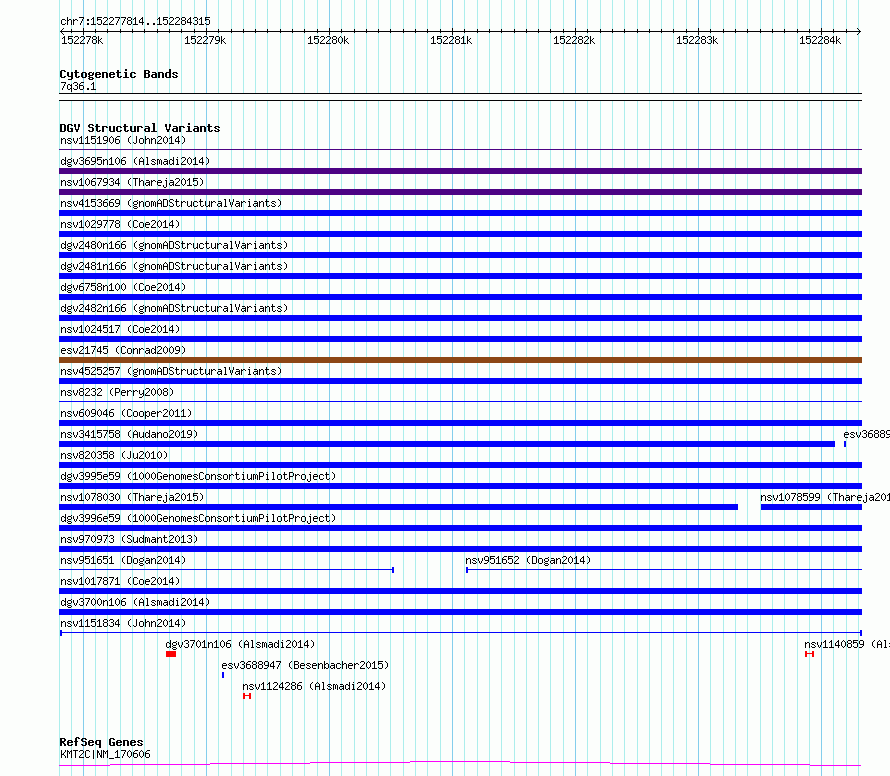The image size is (890, 776).
Task: Click the purple bar under nsv1067934
Action: click(x=460, y=192)
